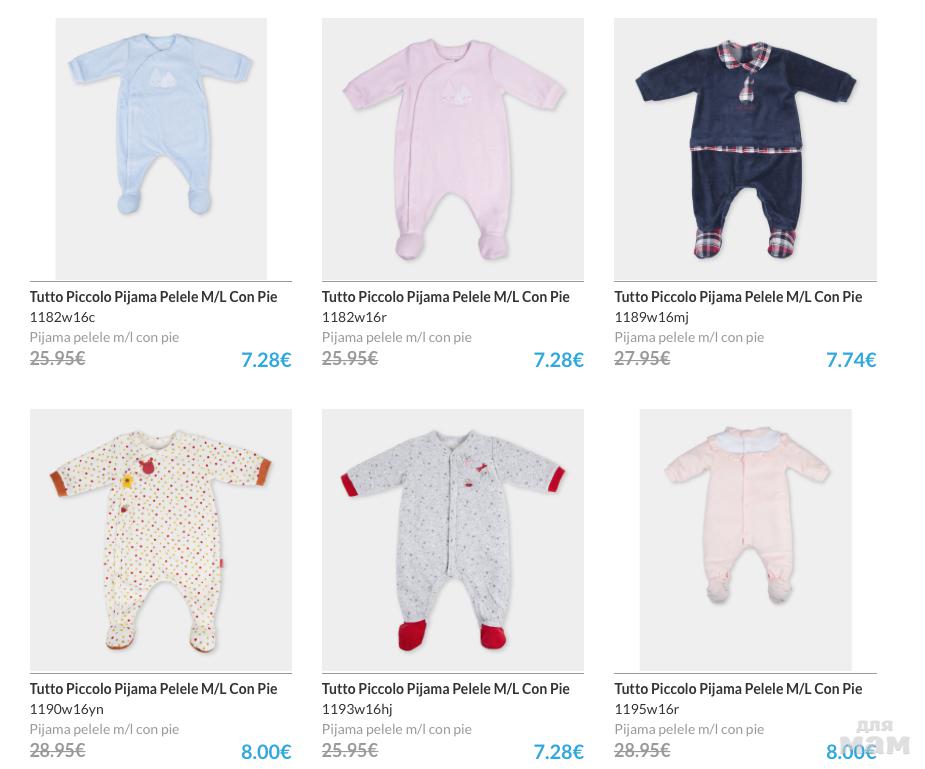Click the crossed-out 27.95€ original price
Screen dimensions: 925x769
(x=642, y=358)
